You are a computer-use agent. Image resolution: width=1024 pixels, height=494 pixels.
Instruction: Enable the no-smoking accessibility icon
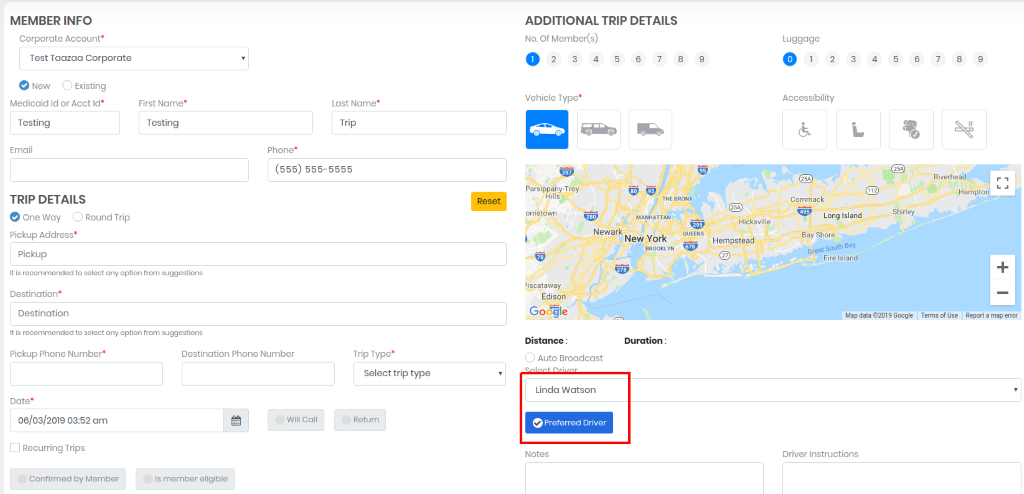pyautogui.click(x=964, y=129)
